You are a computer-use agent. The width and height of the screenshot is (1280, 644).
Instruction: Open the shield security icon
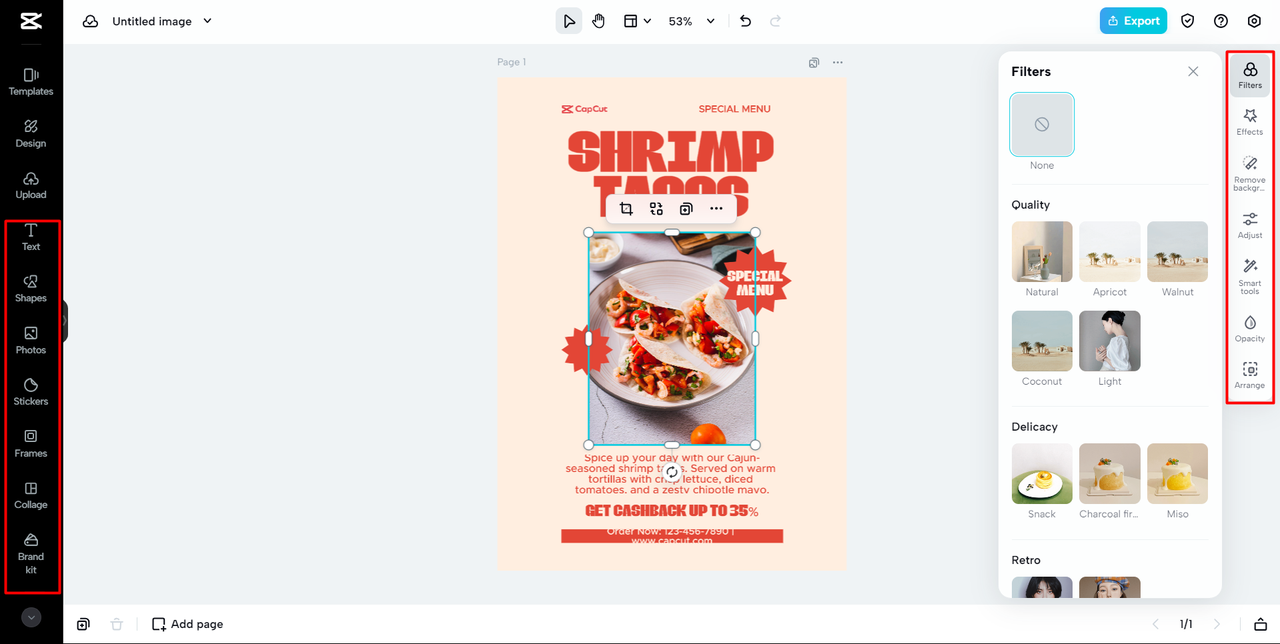[x=1188, y=21]
